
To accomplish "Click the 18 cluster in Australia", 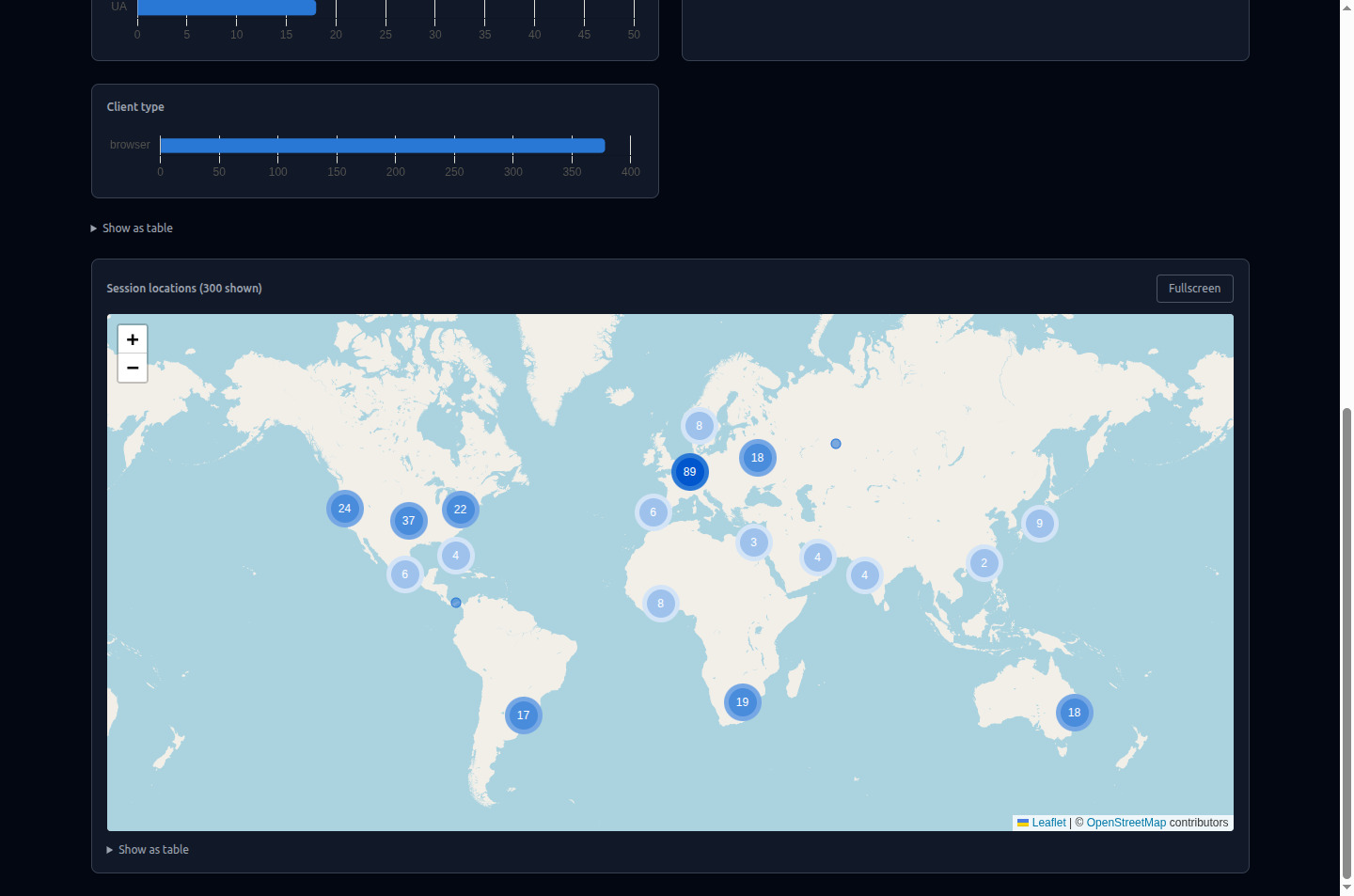I will point(1075,713).
